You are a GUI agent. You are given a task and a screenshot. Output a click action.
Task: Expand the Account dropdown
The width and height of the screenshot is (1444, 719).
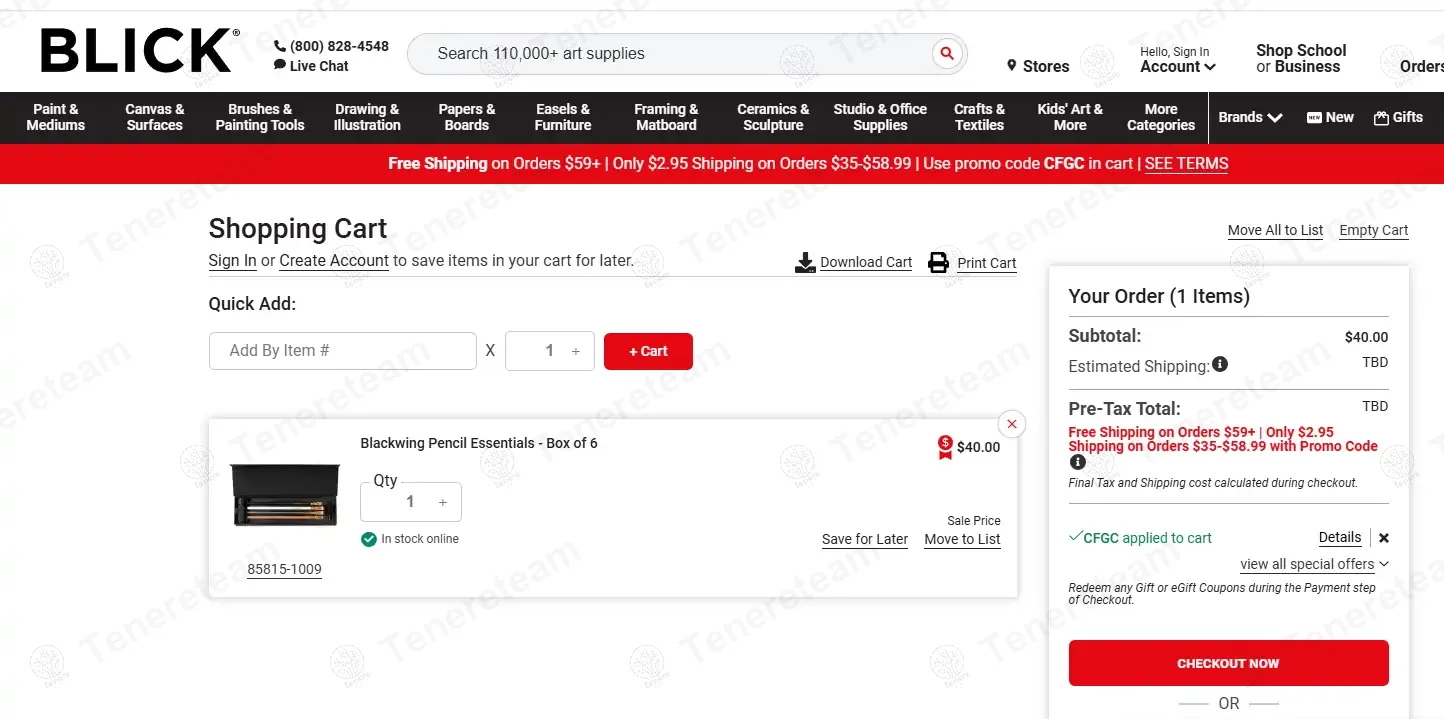1178,66
